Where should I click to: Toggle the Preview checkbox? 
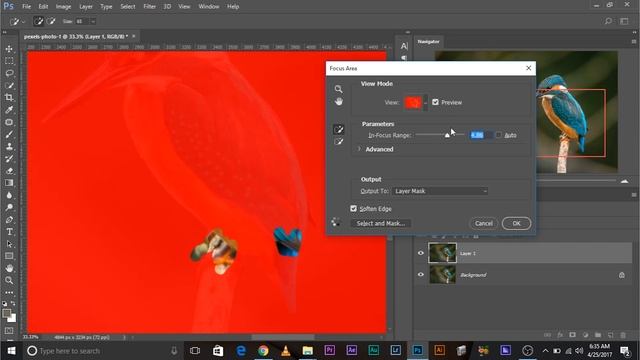436,102
